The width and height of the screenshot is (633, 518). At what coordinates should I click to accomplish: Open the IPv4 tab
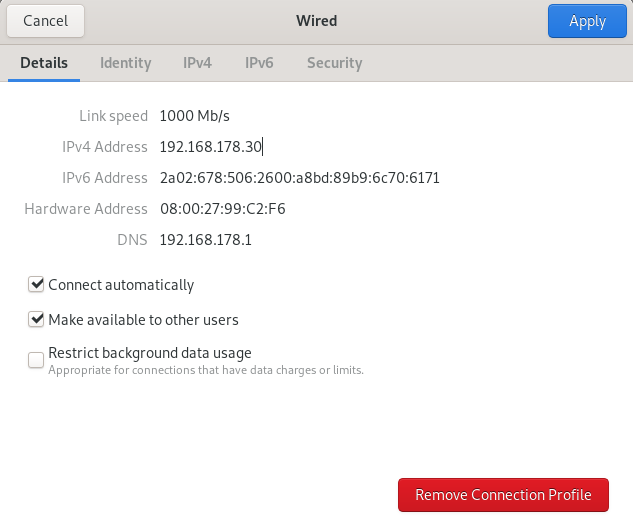click(x=197, y=63)
